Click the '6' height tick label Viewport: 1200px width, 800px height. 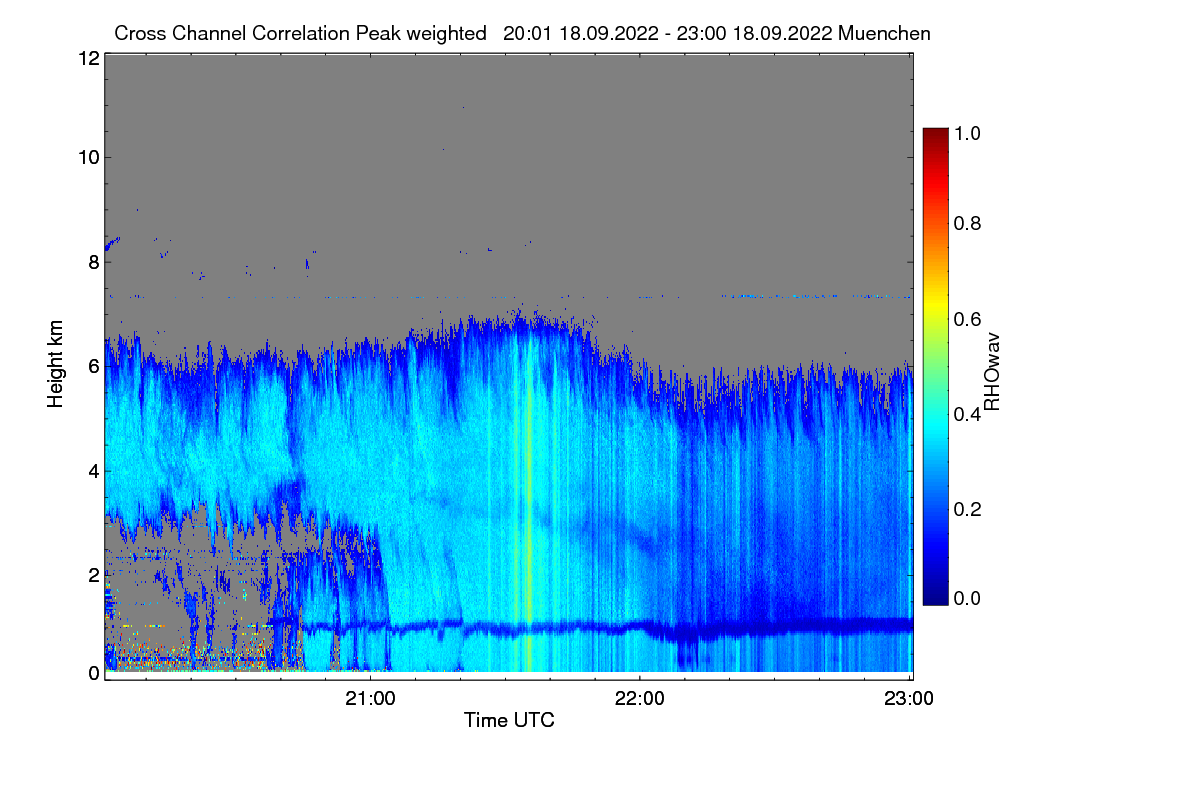pos(93,366)
